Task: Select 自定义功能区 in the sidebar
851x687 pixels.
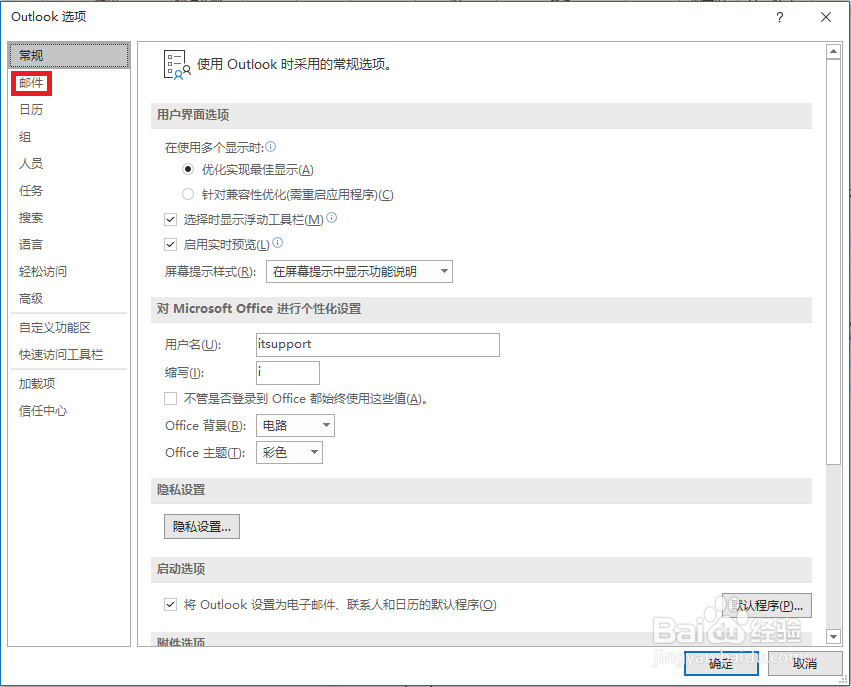Action: click(x=55, y=328)
